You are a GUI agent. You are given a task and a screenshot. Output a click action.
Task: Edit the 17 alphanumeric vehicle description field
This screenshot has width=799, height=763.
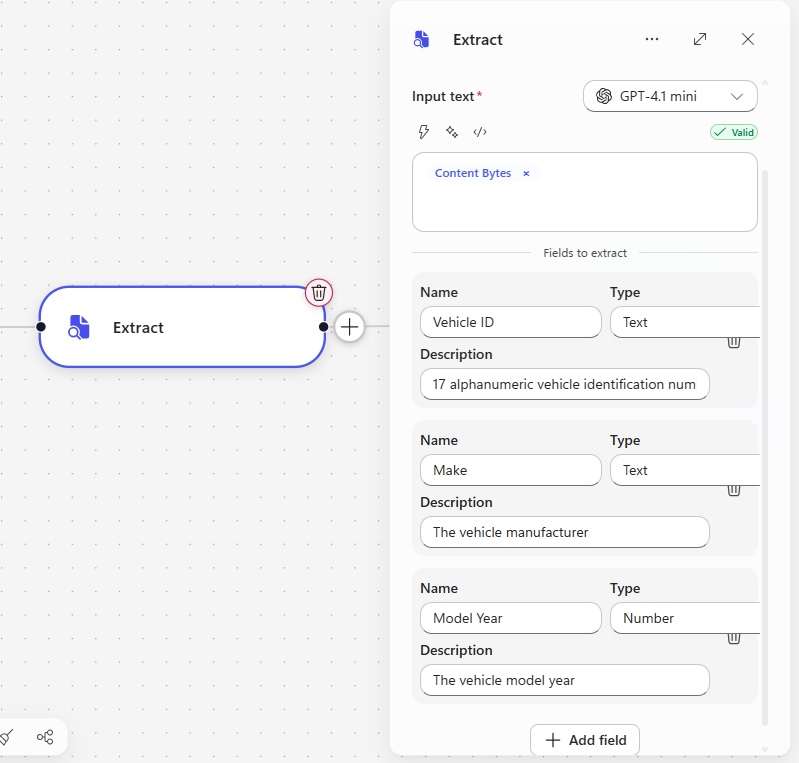(x=565, y=384)
